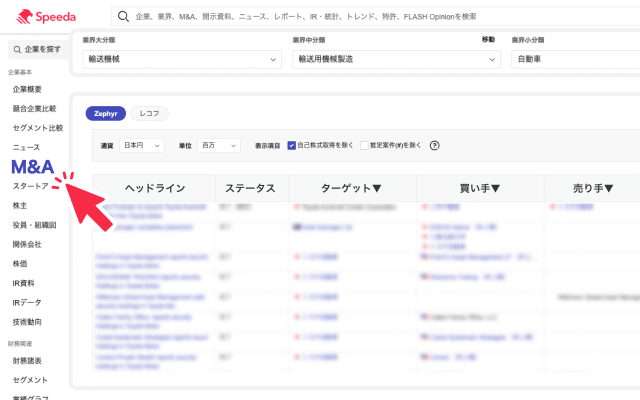This screenshot has height=400, width=640.
Task: Open the 業界中分類 輸送用機械製造 dropdown
Action: click(396, 59)
